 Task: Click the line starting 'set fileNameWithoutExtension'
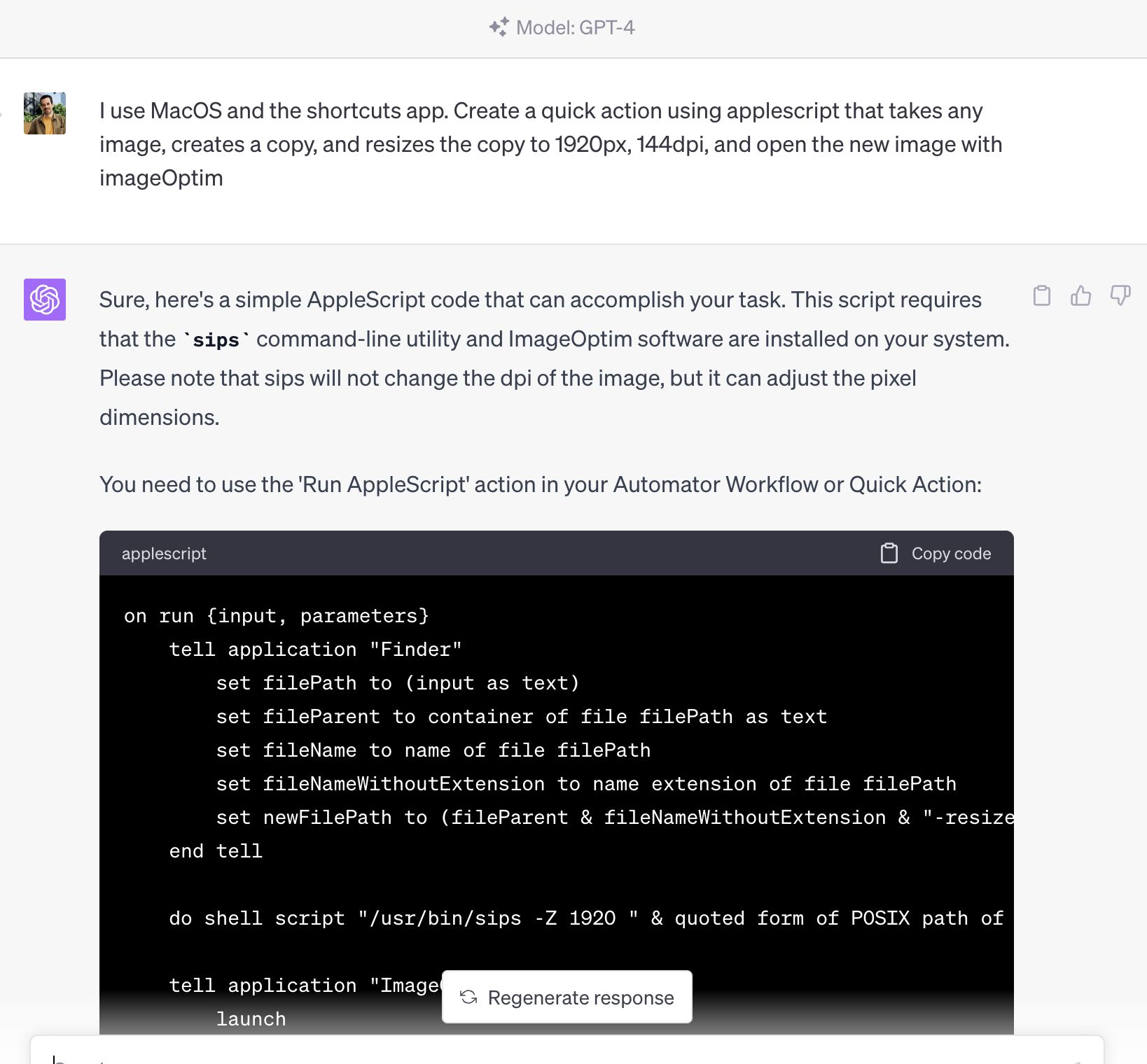(x=586, y=784)
